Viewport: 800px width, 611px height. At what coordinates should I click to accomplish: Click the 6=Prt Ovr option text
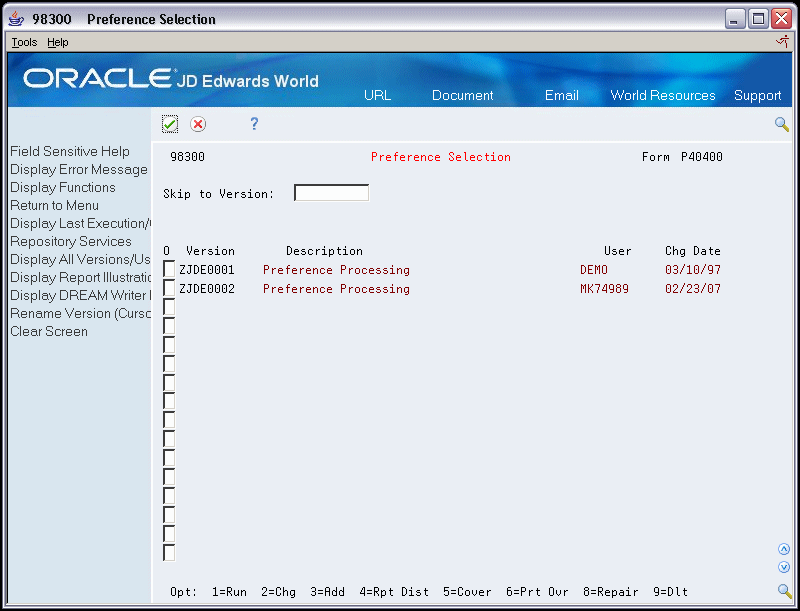pos(537,592)
